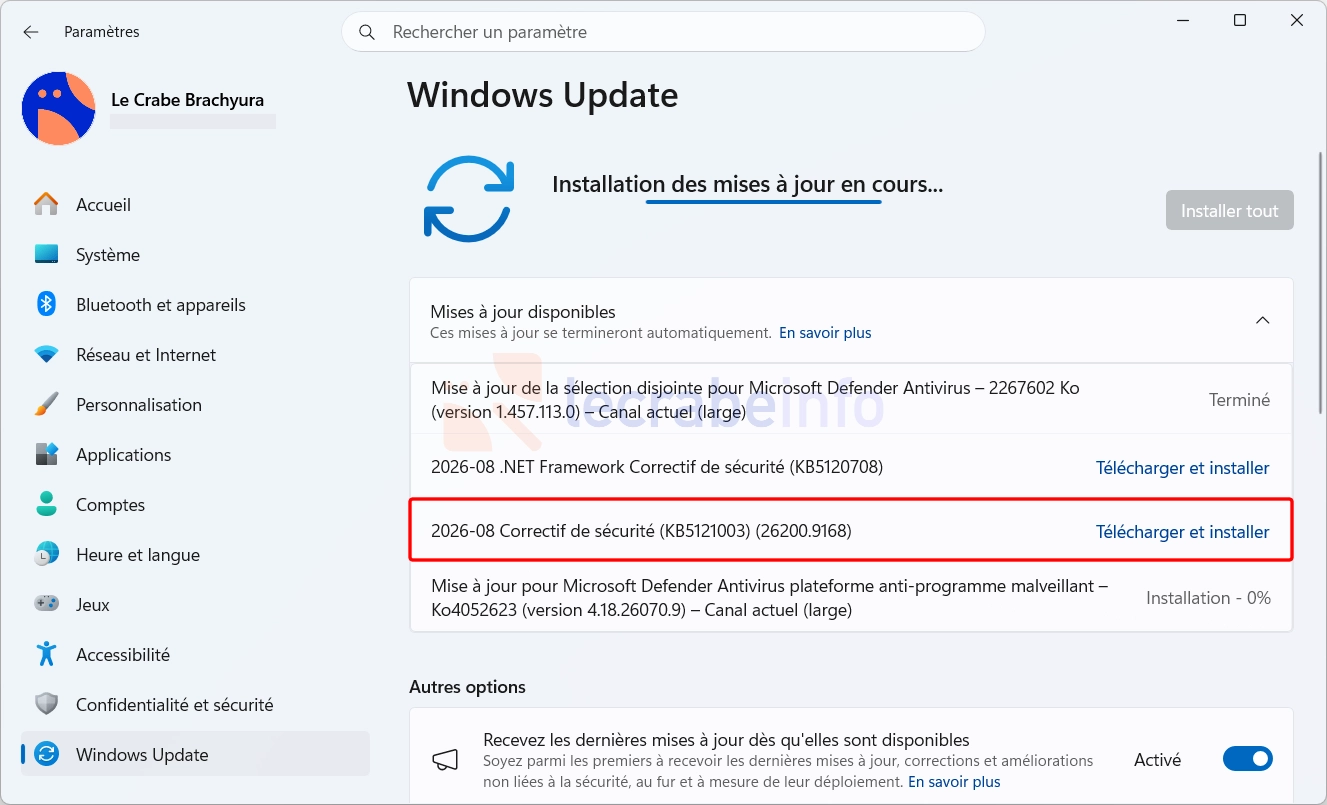Click the 'Mises à jour disponibles' heading
This screenshot has width=1327, height=805.
pyautogui.click(x=523, y=312)
